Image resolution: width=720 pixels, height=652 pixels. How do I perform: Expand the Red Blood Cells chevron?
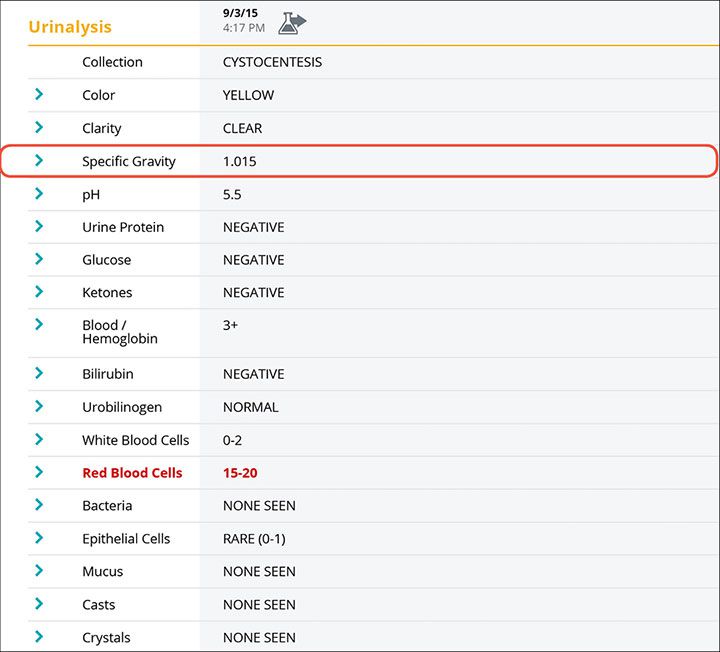point(39,472)
